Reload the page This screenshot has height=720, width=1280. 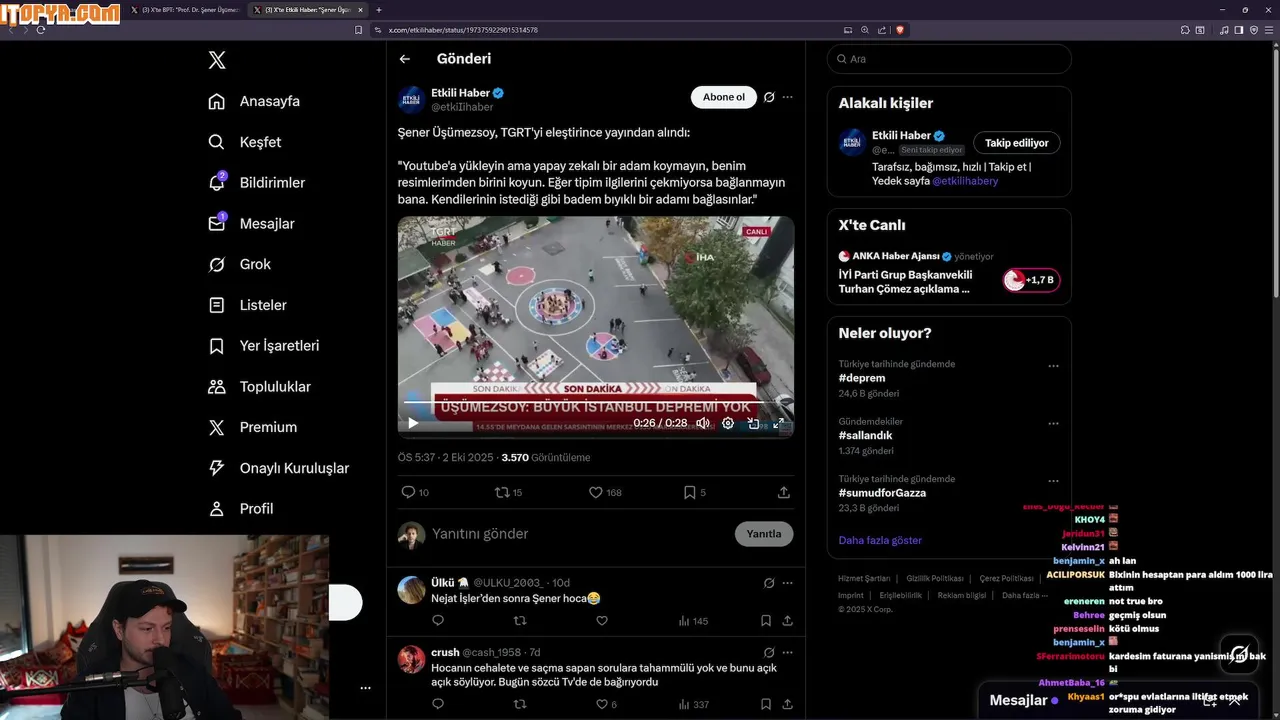(x=41, y=30)
